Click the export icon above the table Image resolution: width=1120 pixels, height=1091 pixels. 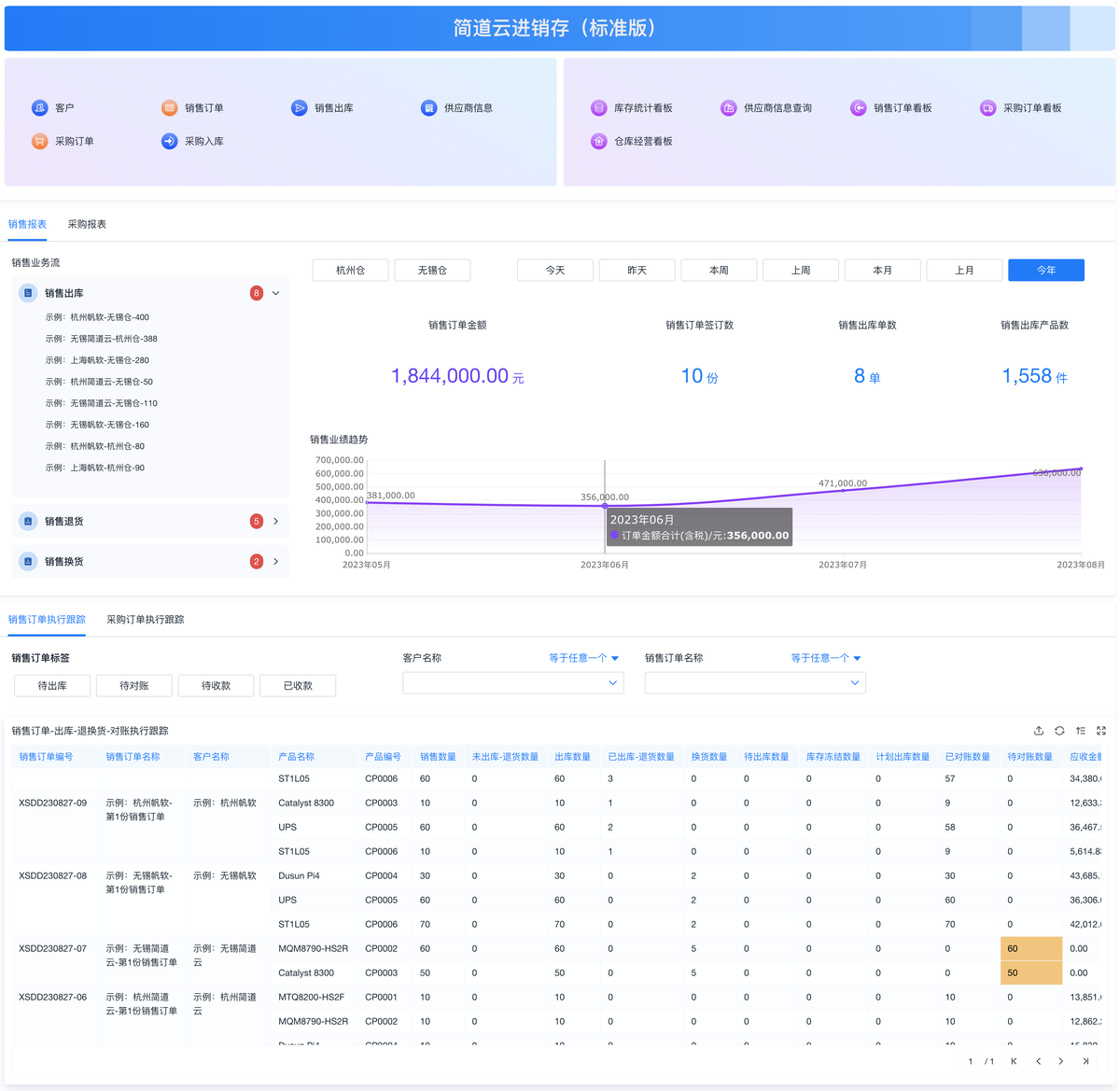[x=1039, y=731]
